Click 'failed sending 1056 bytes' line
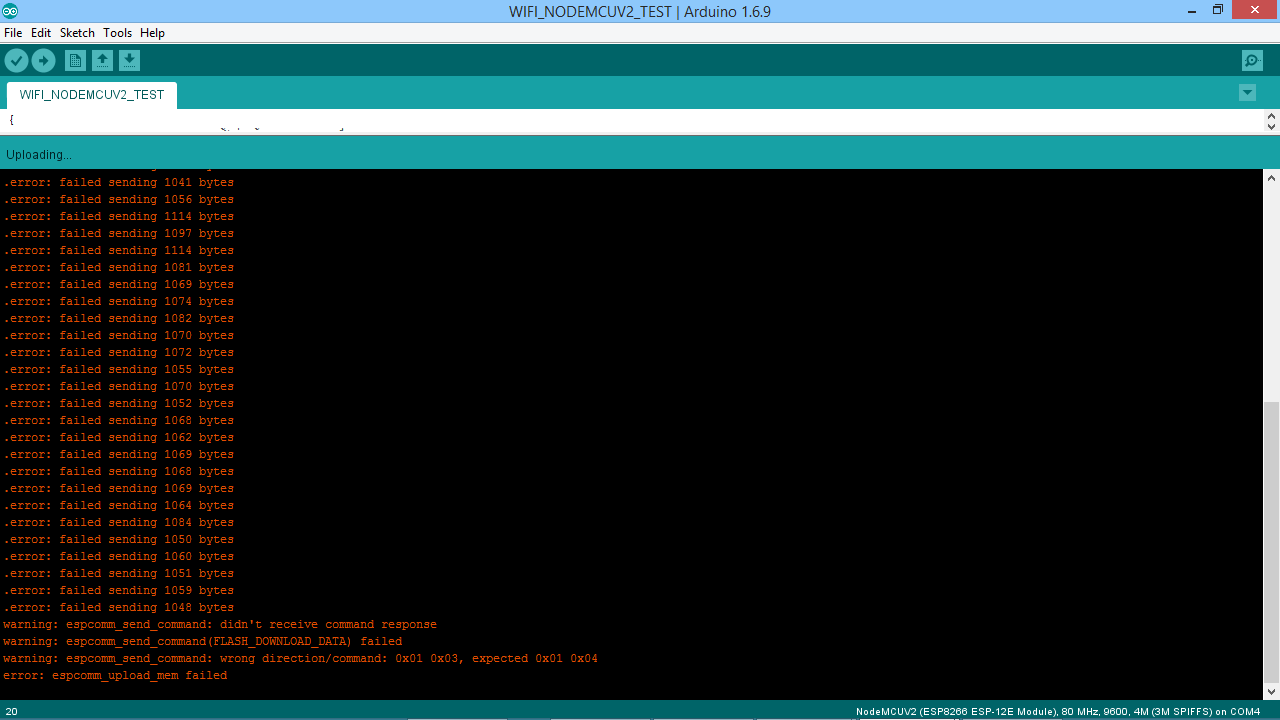 (118, 200)
